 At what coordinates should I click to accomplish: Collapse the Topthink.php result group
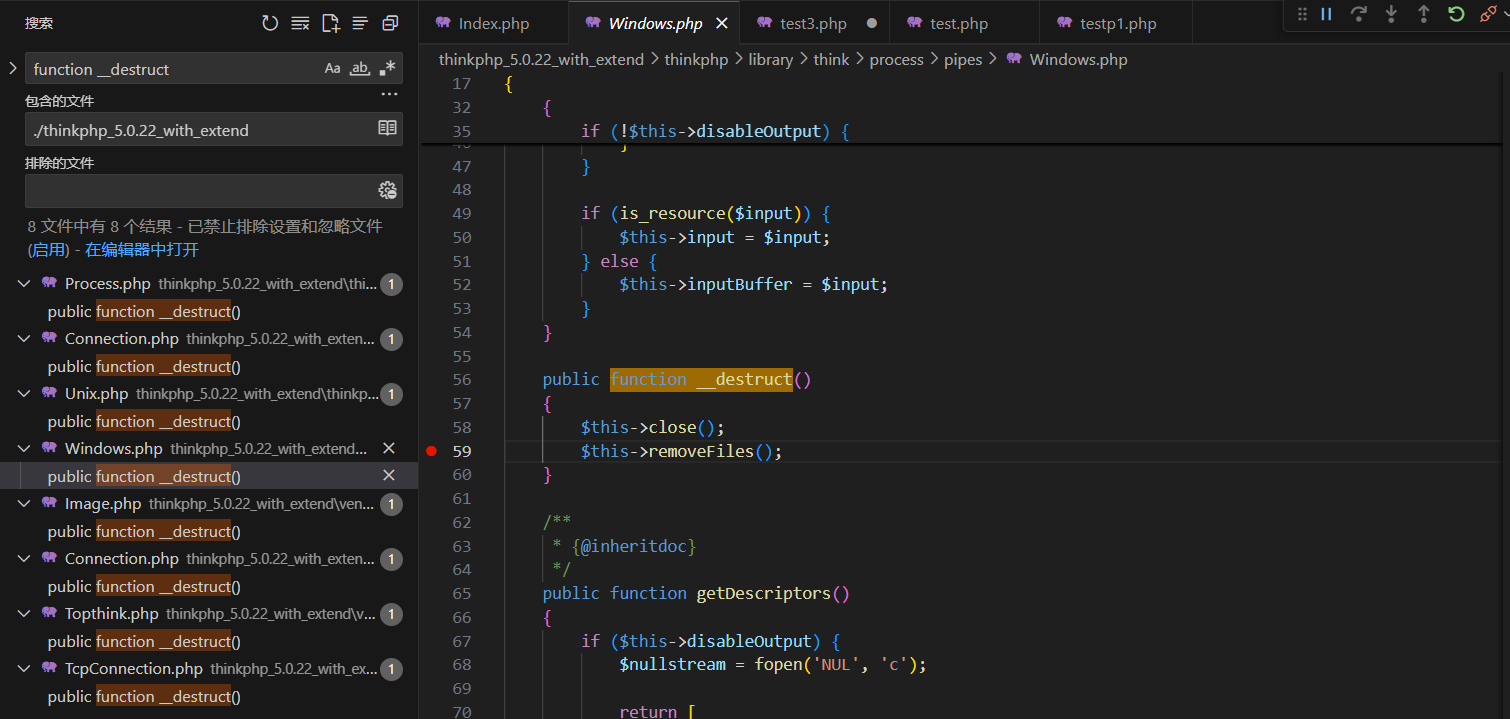24,614
